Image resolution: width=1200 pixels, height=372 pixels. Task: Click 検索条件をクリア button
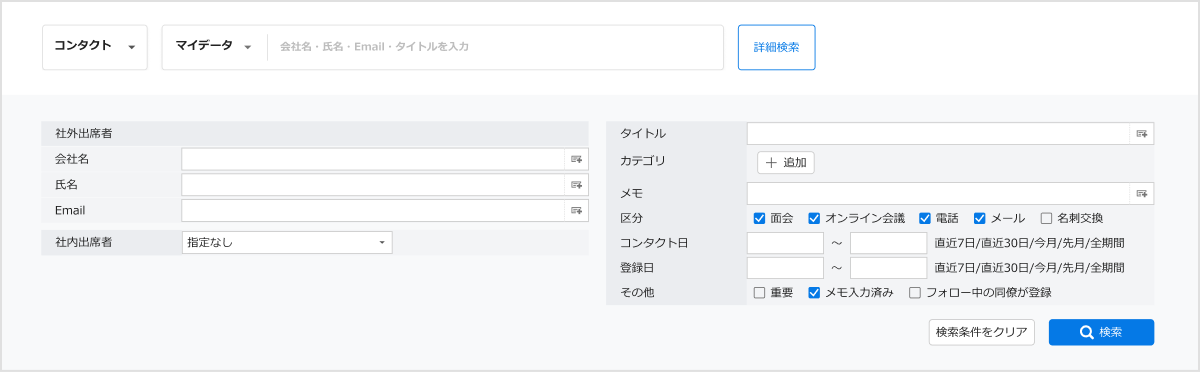[x=981, y=333]
